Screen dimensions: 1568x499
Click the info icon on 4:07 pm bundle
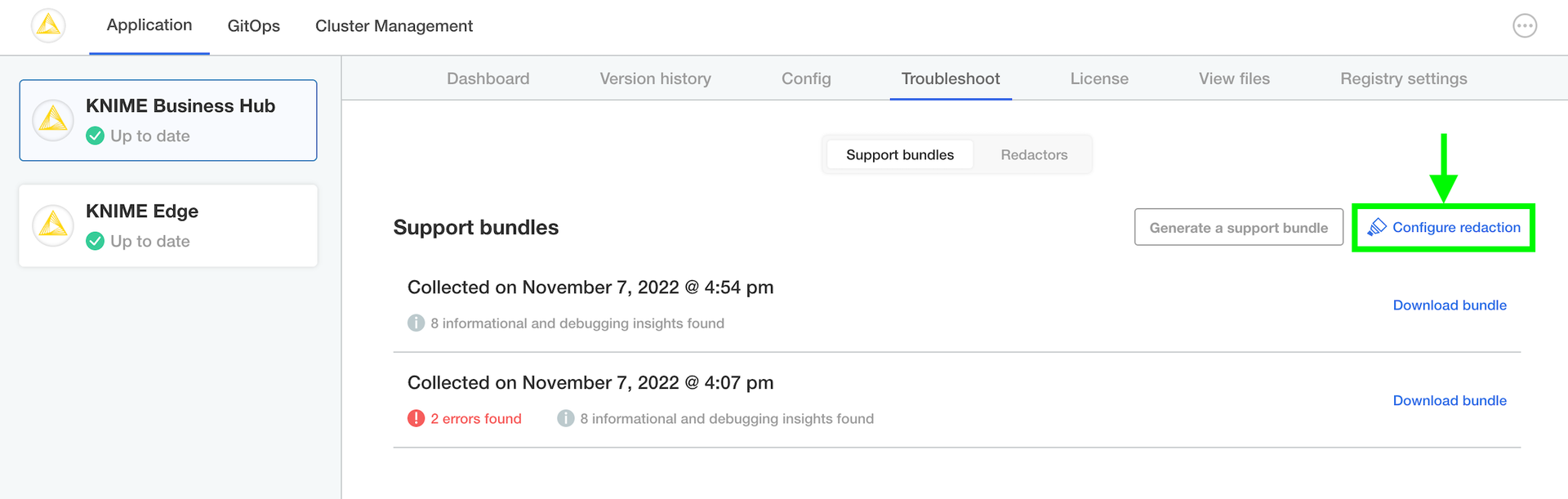coord(565,418)
